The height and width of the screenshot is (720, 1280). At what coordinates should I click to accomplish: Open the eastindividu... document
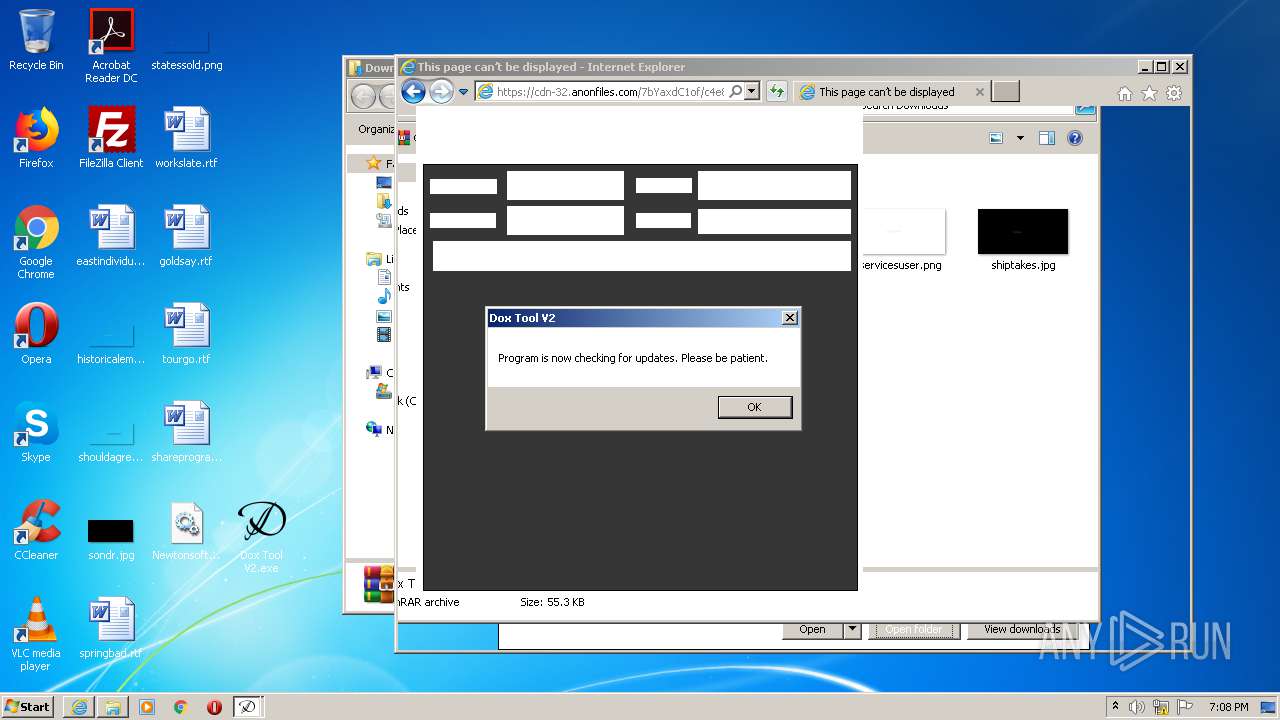(111, 236)
